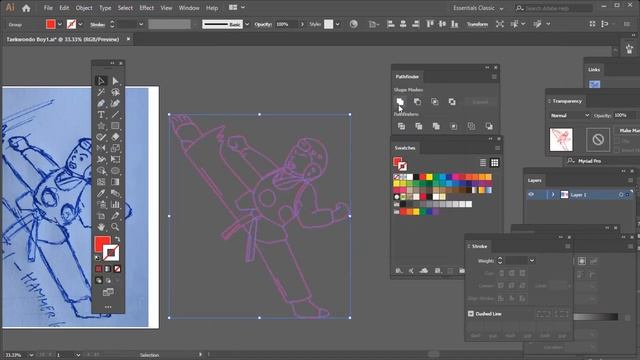Open Edit Toolbar three dots
640x360 pixels.
[x=108, y=307]
